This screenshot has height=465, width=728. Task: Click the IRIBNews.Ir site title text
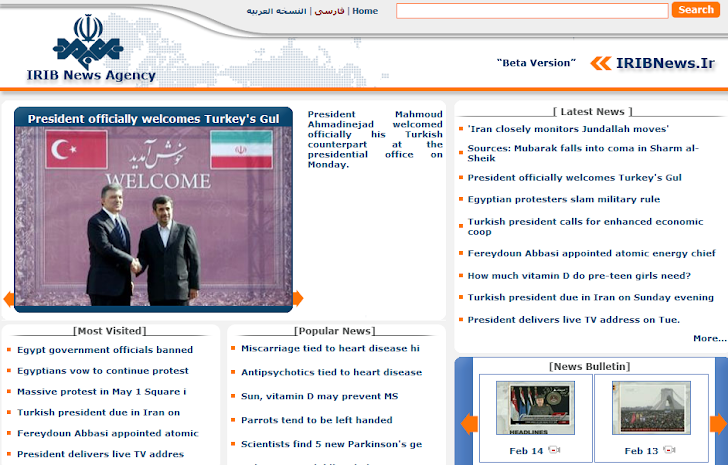[x=665, y=63]
